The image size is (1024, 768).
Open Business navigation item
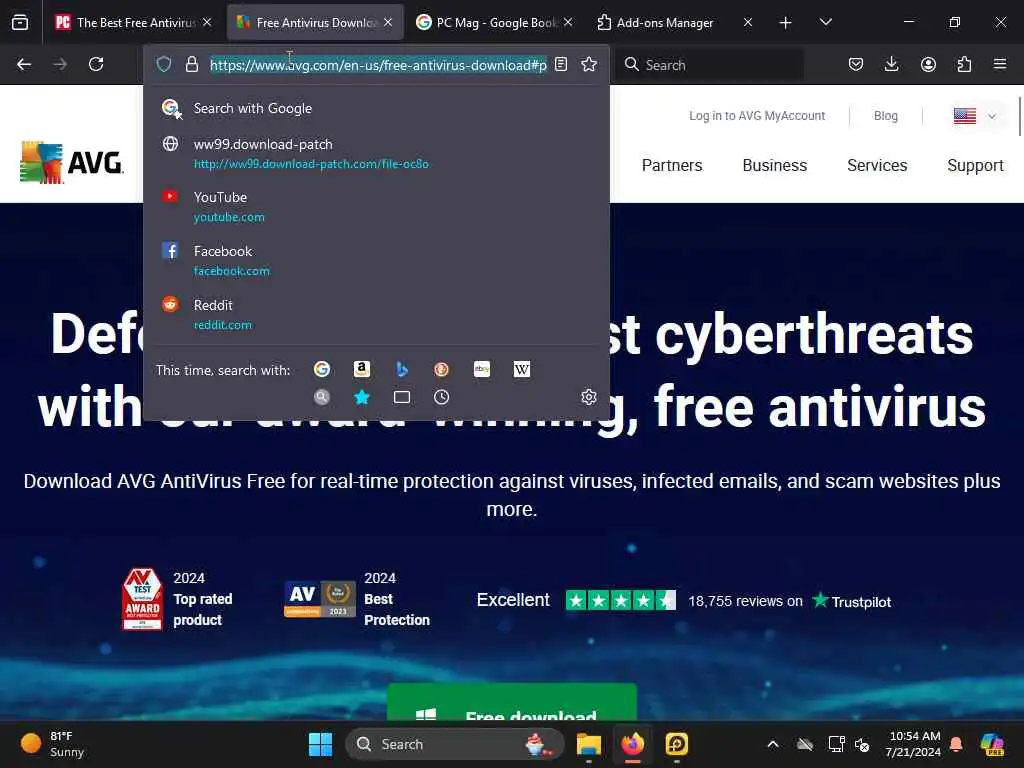pos(775,165)
